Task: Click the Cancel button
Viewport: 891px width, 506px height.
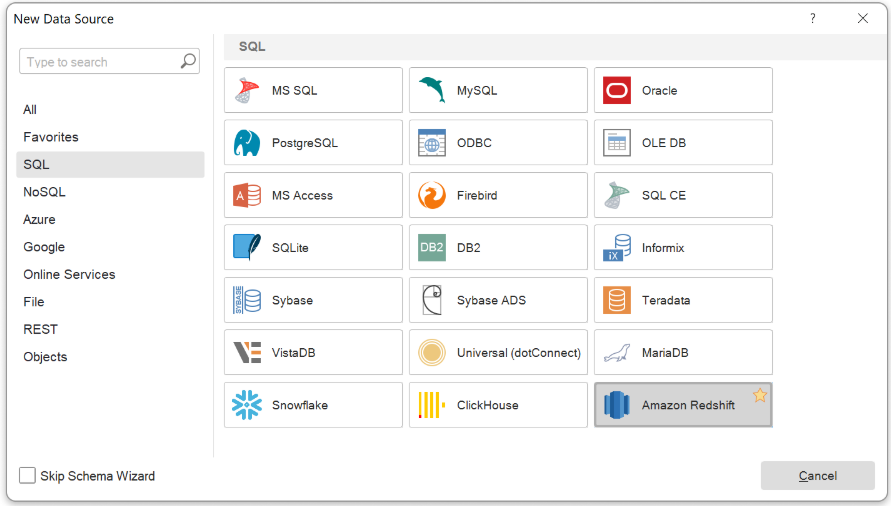Action: coord(818,475)
